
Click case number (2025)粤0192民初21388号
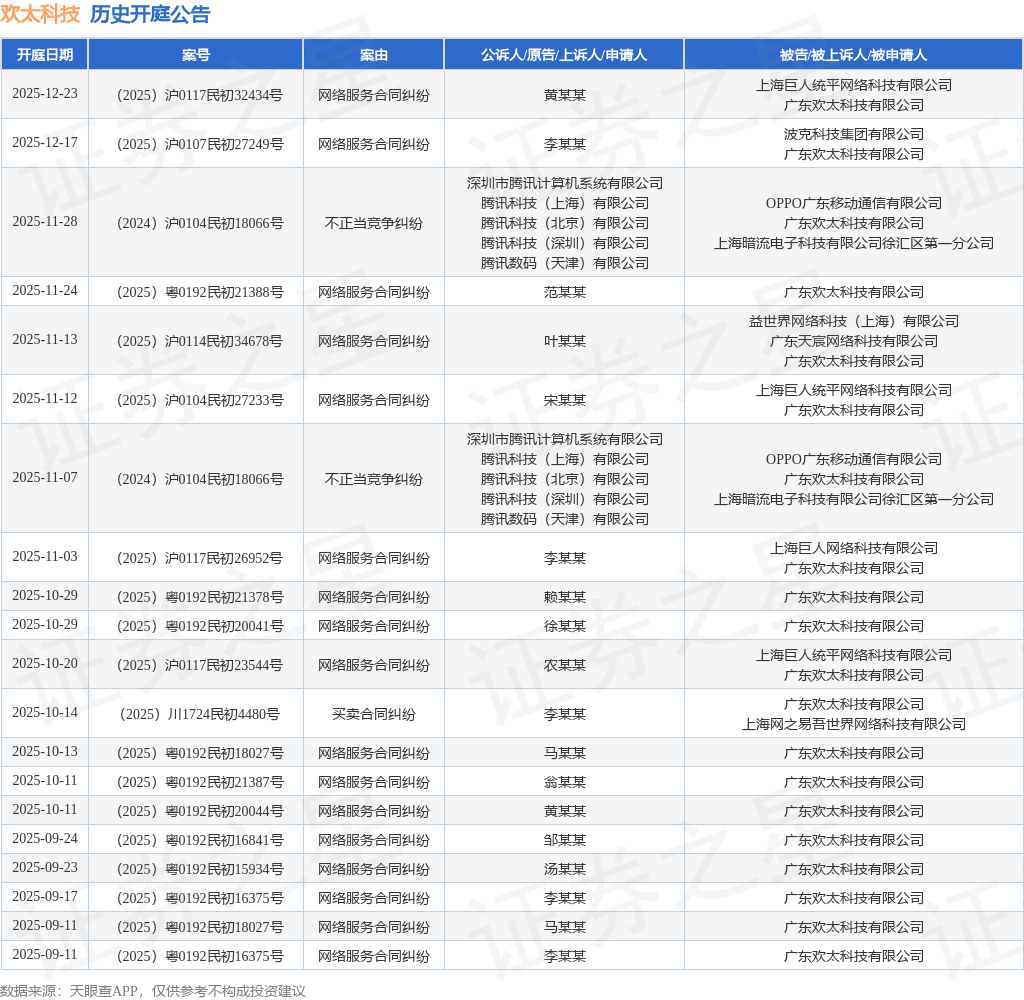(200, 292)
